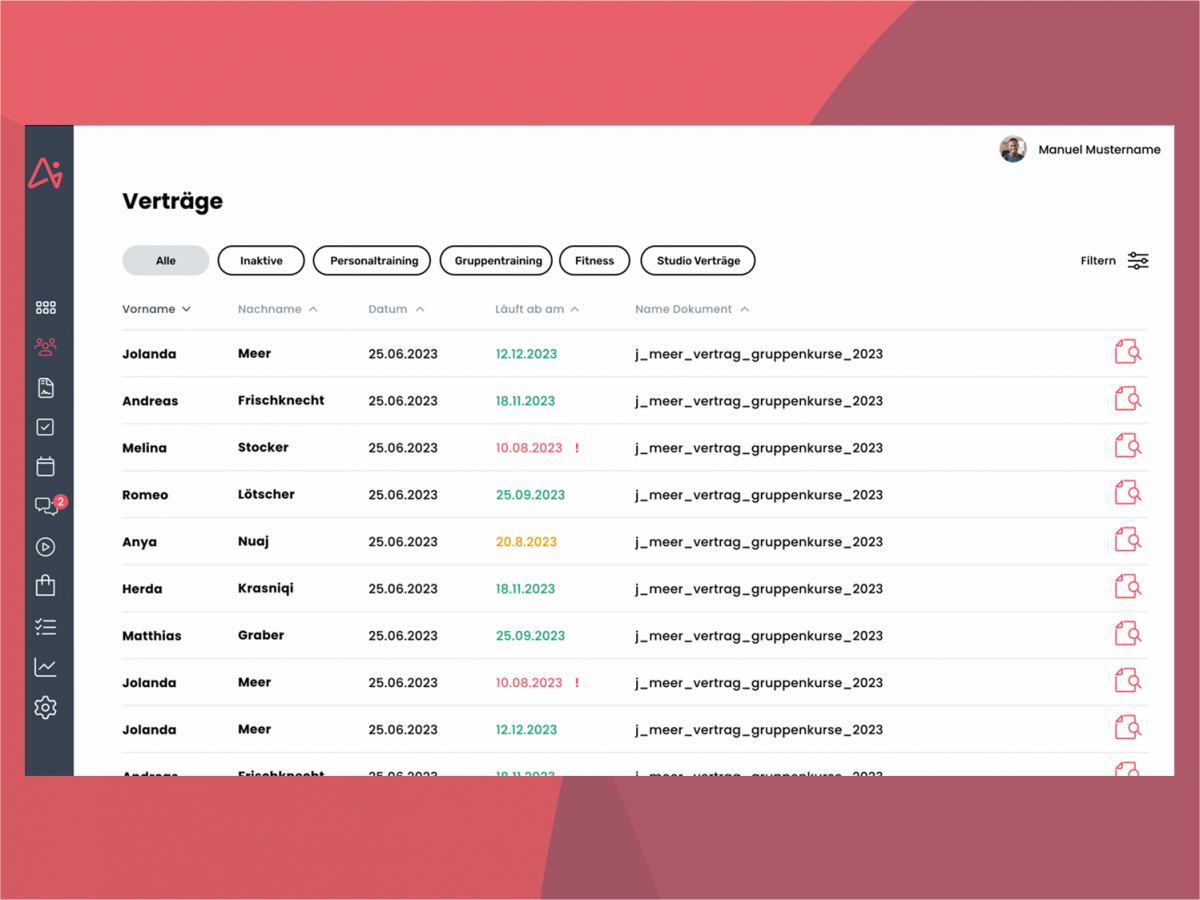Open the tasks checkbox icon in sidebar

coord(46,427)
